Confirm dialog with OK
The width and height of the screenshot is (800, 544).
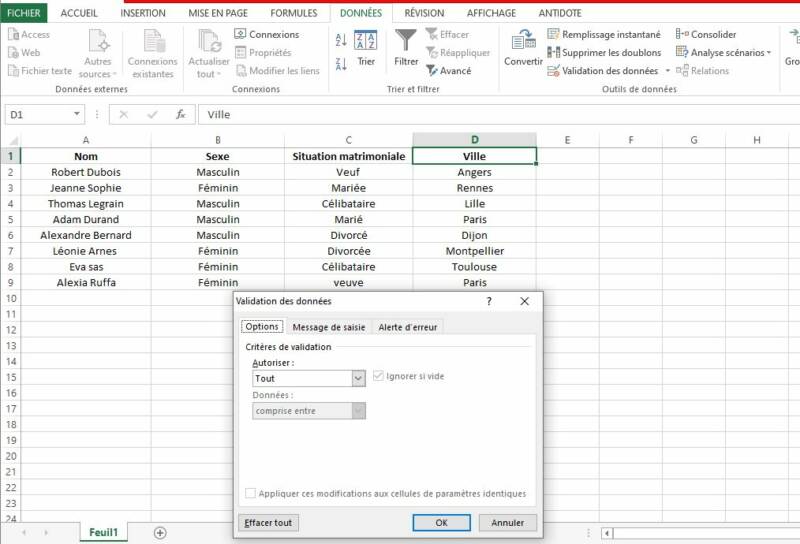[x=441, y=523]
